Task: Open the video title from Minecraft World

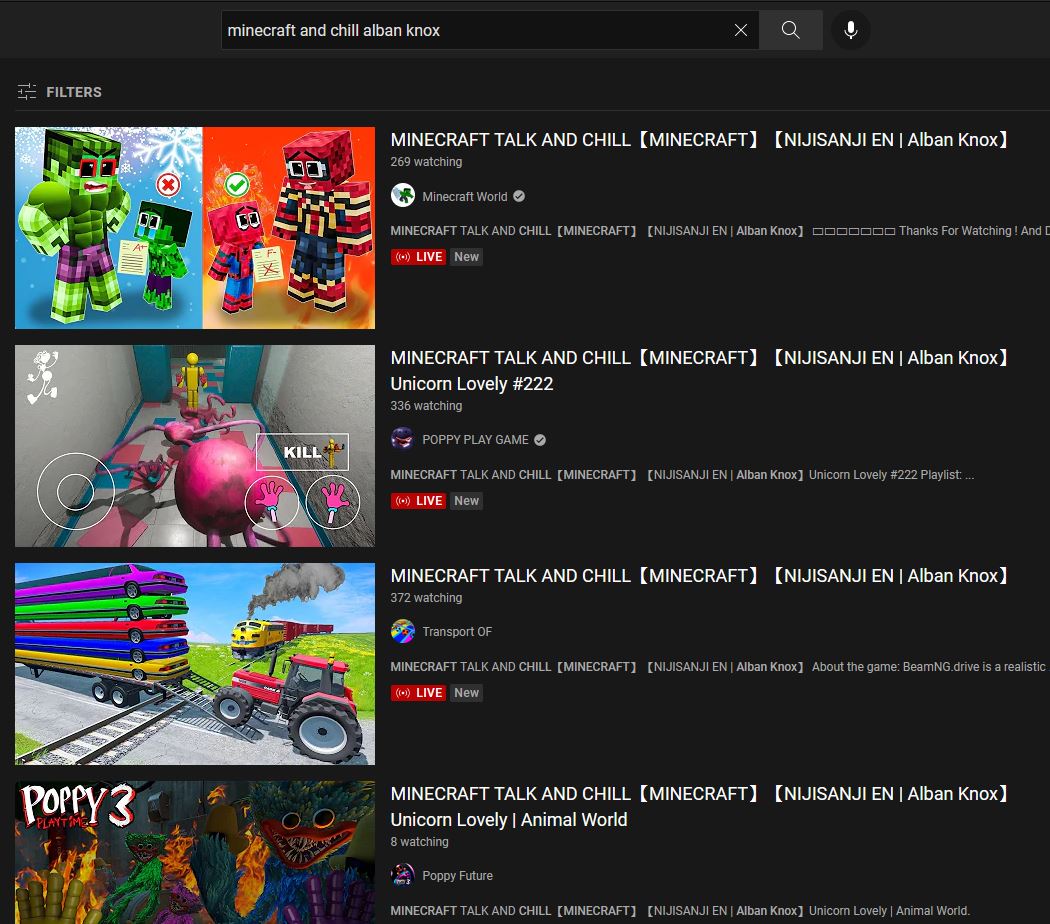Action: pyautogui.click(x=699, y=139)
